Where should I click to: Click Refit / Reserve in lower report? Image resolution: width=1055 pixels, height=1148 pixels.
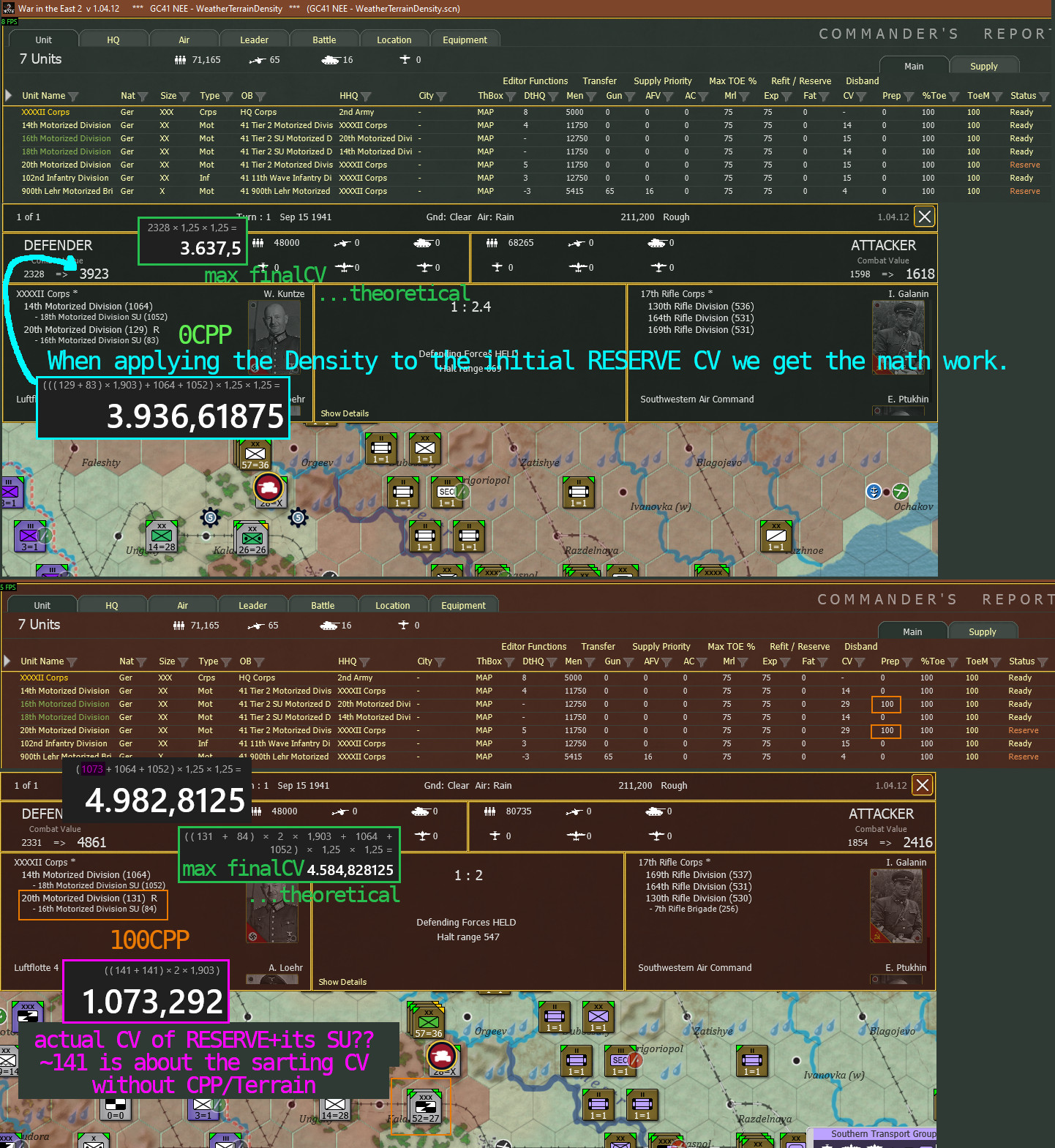coord(800,647)
